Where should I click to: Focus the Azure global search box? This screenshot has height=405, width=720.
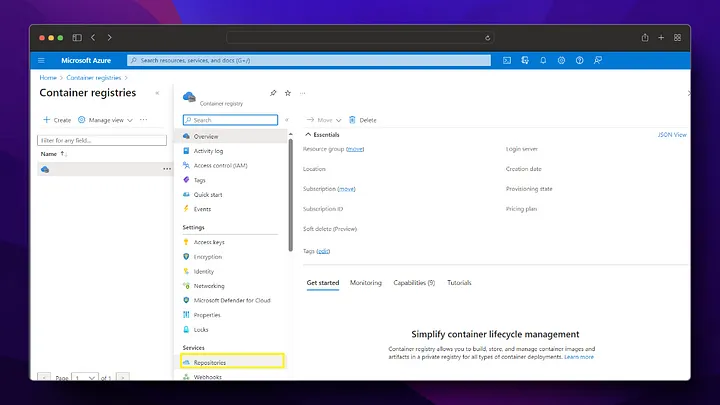309,60
